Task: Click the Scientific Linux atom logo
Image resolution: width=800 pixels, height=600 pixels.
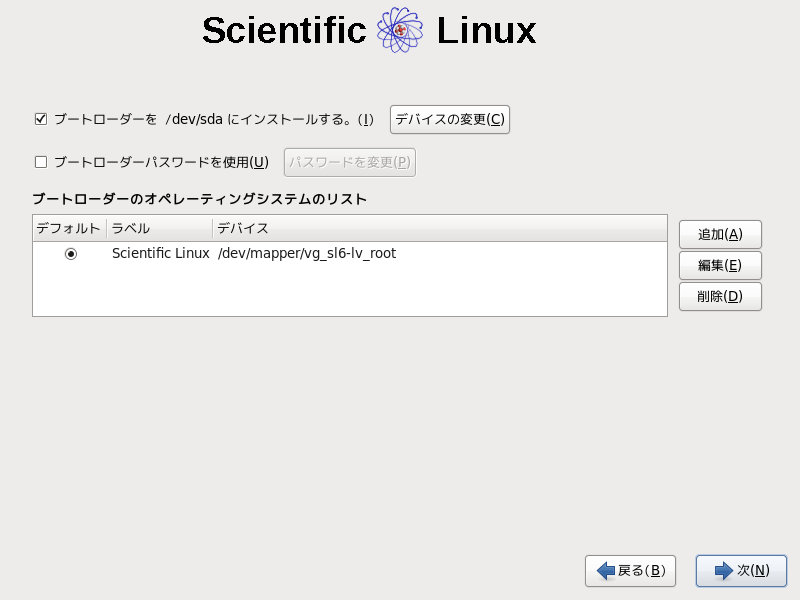Action: (x=400, y=31)
